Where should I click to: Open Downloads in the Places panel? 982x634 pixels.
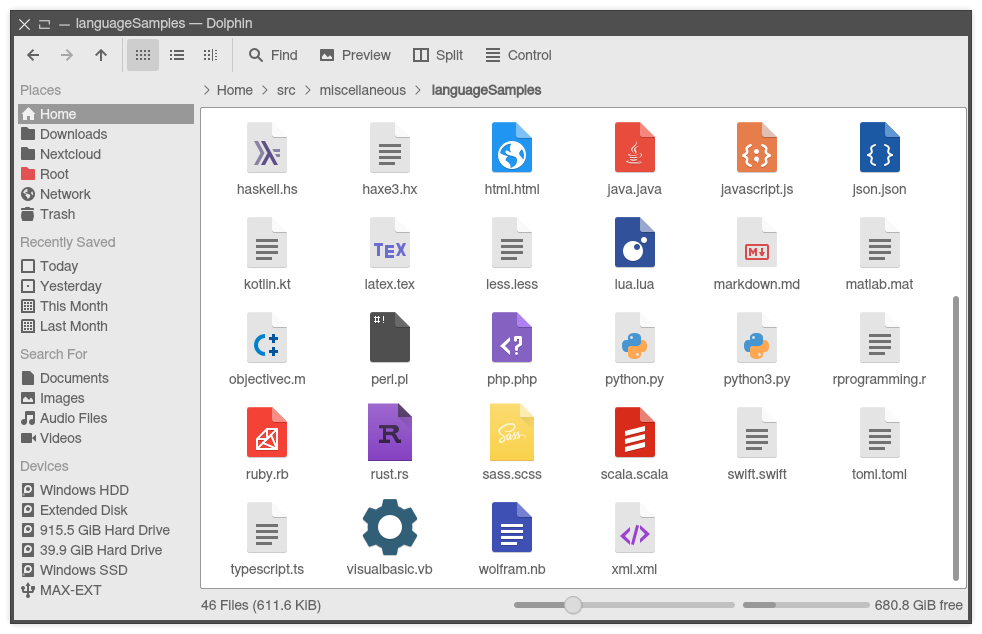tap(106, 134)
